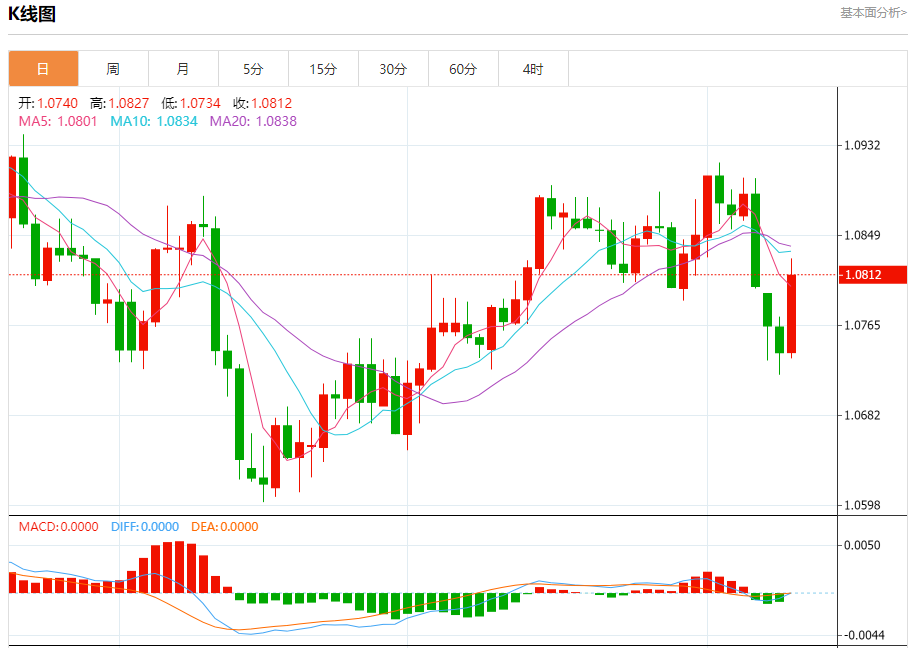Click the tallest red MACD histogram bar
The height and width of the screenshot is (648, 914).
coord(180,567)
